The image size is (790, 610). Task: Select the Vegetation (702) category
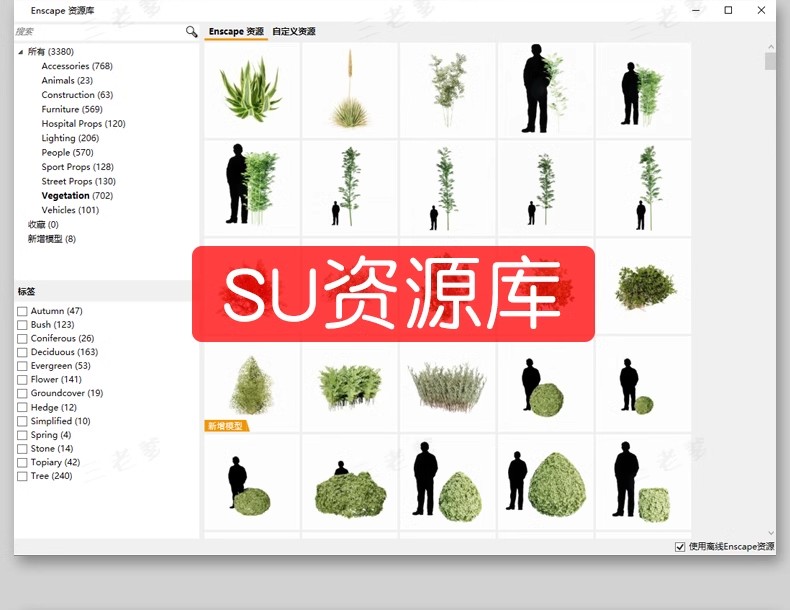click(x=77, y=195)
